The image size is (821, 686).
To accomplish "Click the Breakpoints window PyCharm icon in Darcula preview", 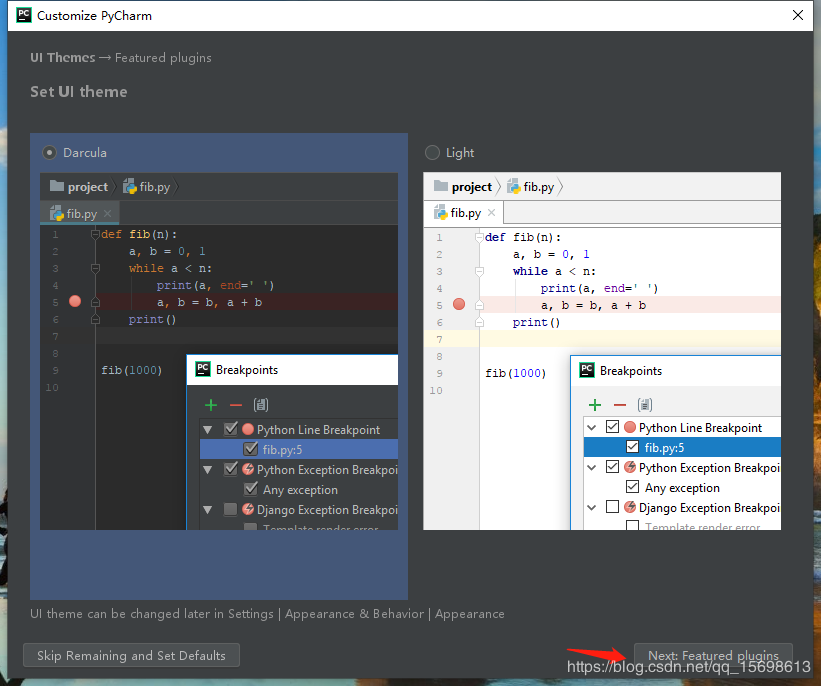I will (203, 369).
